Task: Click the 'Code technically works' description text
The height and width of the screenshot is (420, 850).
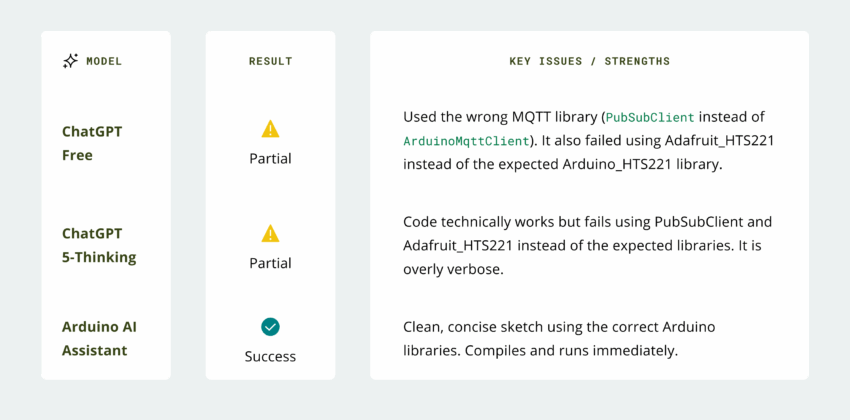Action: [476, 221]
